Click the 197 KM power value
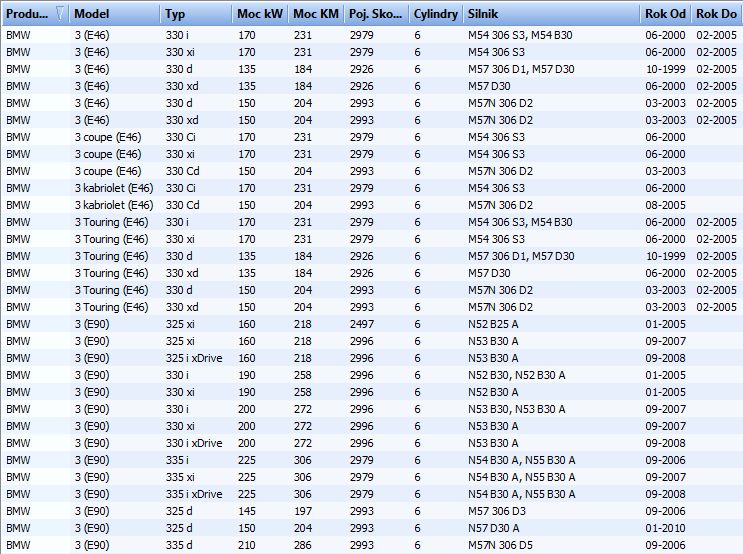Viewport: 743px width, 554px height. pos(302,511)
